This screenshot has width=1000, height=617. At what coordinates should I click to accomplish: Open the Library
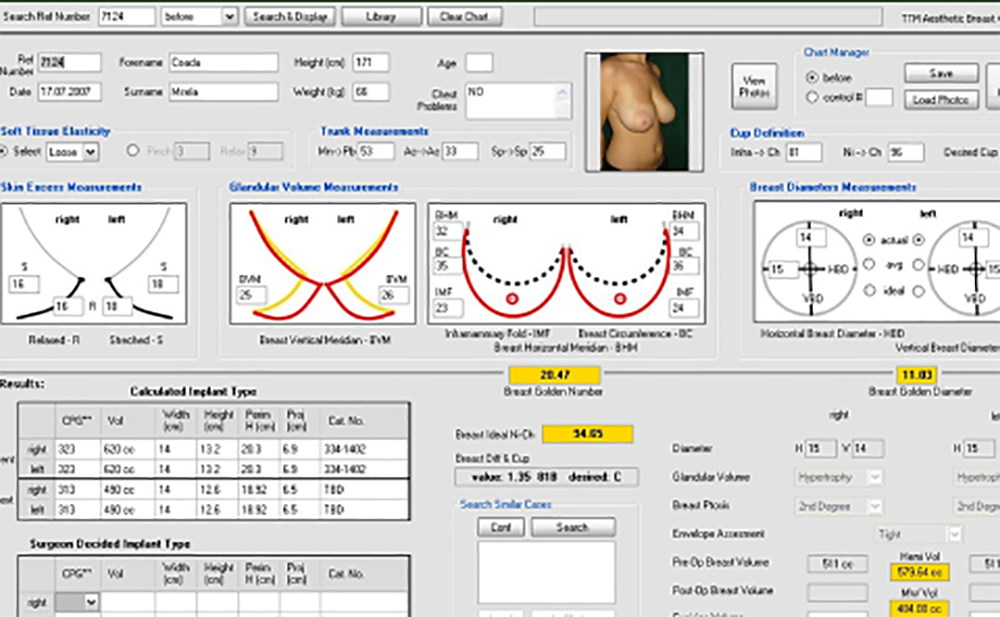(x=381, y=17)
